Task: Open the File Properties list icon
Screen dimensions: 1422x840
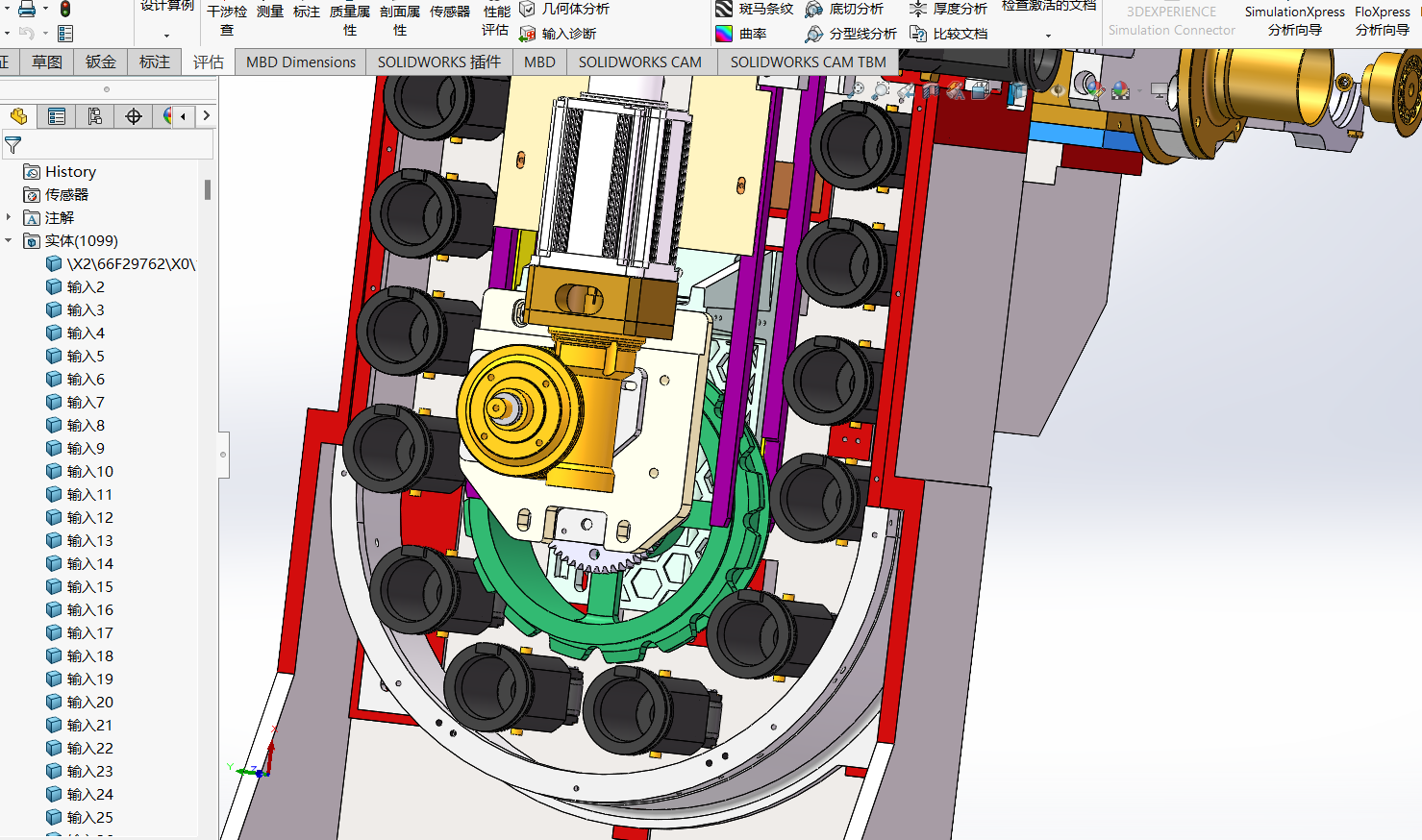Action: [x=65, y=34]
